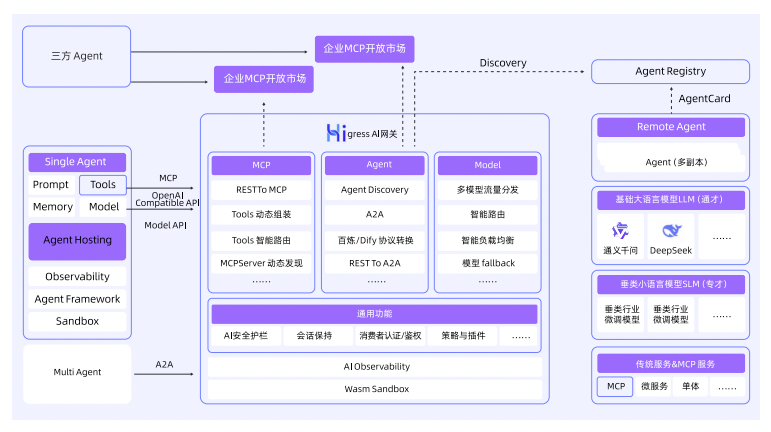Select the Agent Discovery item
771x432 pixels.
coord(375,190)
